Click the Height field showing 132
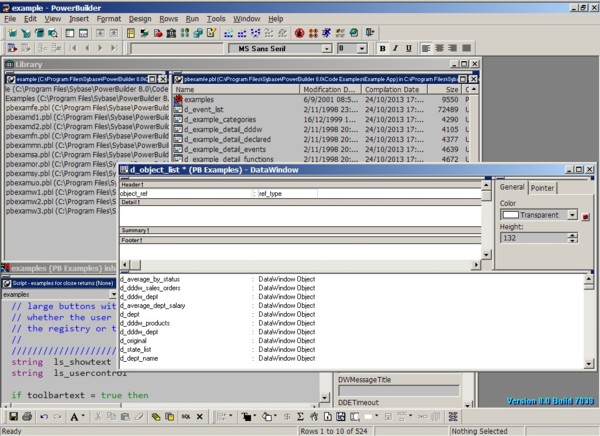Image resolution: width=600 pixels, height=436 pixels. click(x=534, y=238)
